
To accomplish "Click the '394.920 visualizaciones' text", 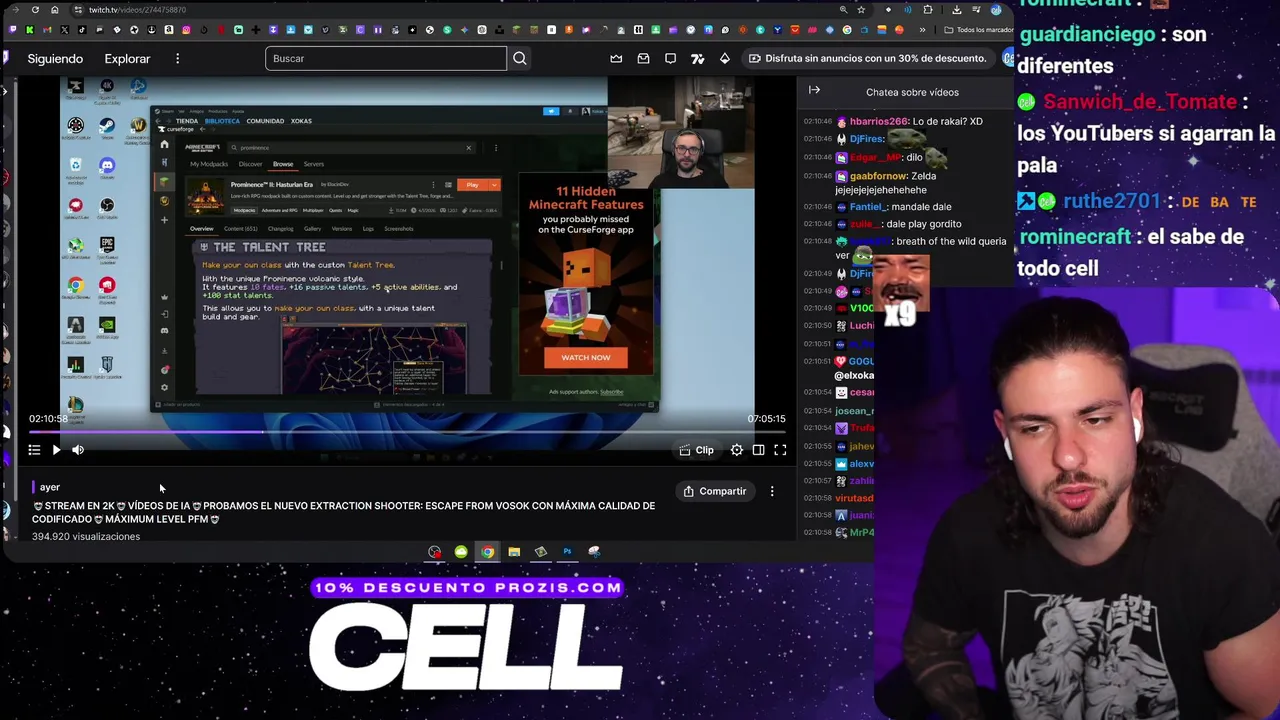I will pos(86,537).
